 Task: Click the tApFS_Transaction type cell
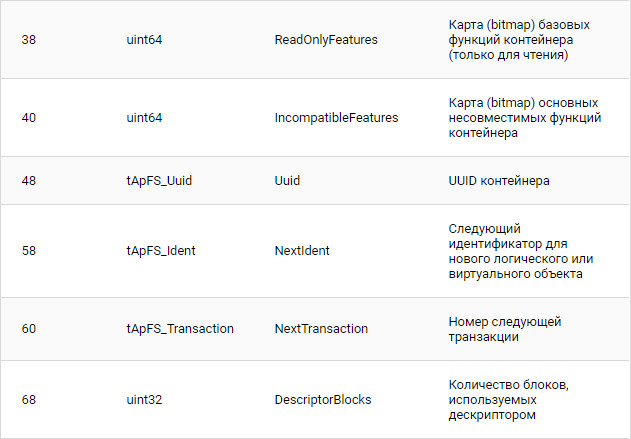pos(180,328)
